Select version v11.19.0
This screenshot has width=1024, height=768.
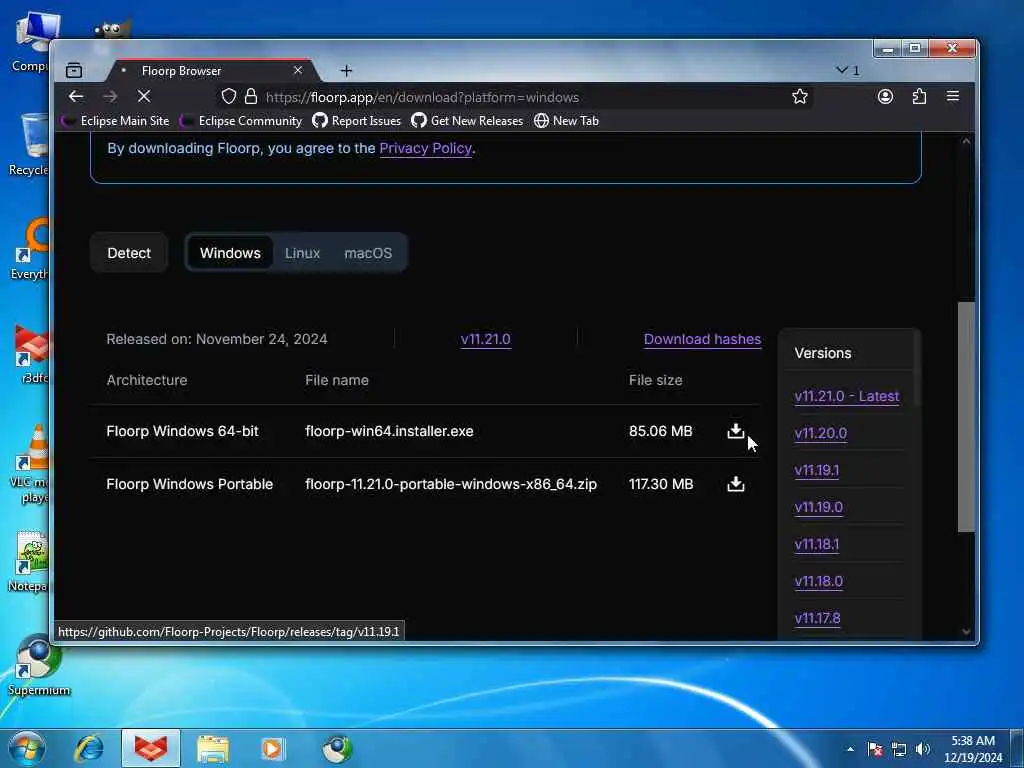pos(818,507)
